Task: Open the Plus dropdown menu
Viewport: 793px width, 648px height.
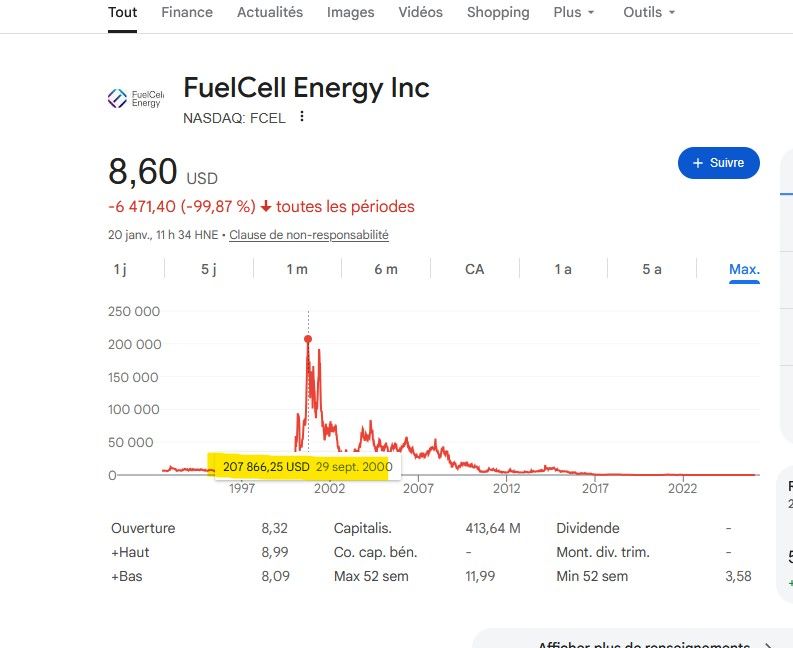Action: [x=574, y=12]
